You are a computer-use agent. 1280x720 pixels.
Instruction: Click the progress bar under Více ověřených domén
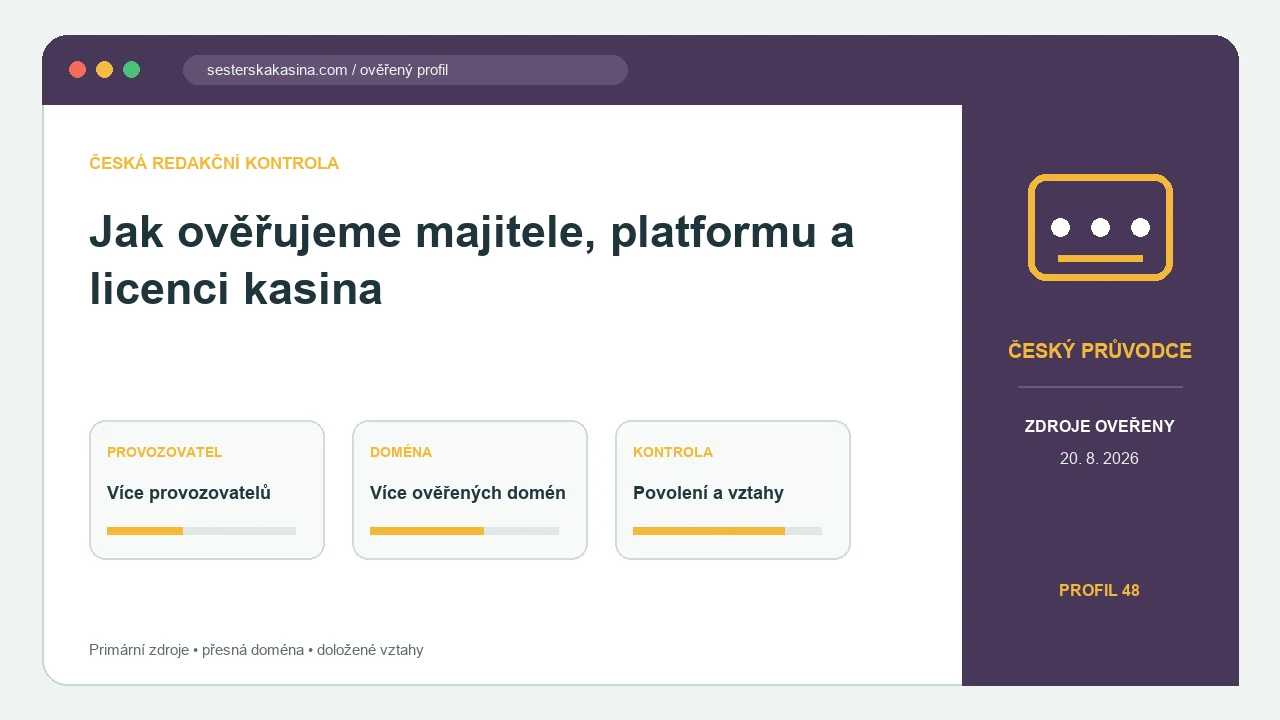click(464, 531)
